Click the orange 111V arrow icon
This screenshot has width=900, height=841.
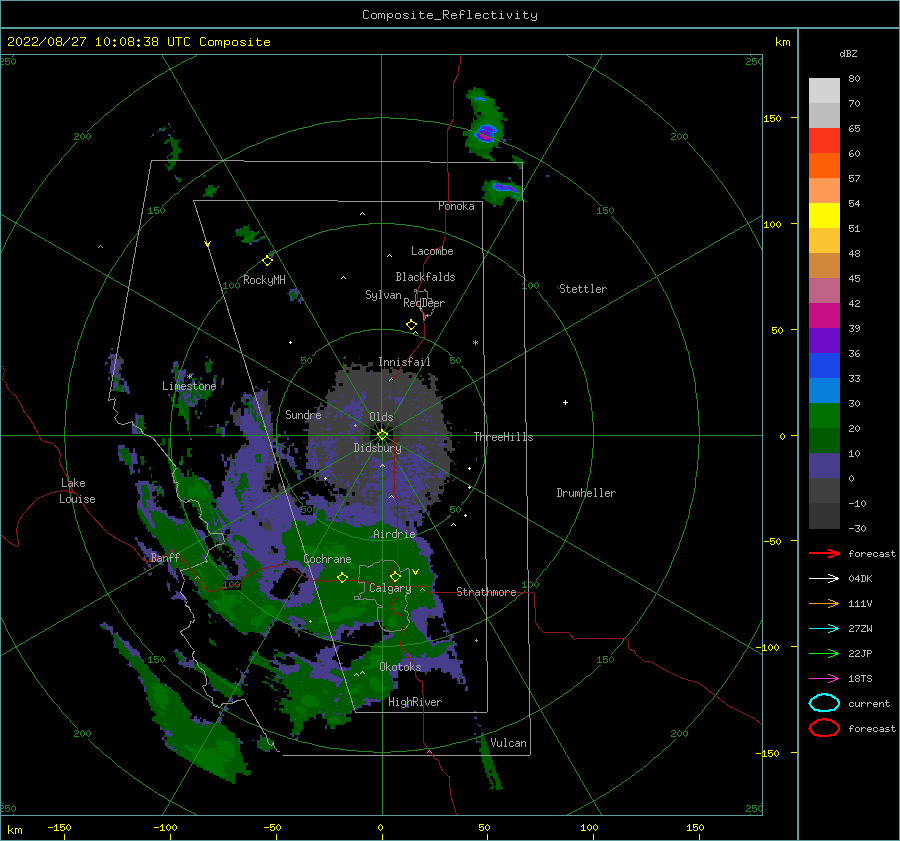(x=824, y=603)
